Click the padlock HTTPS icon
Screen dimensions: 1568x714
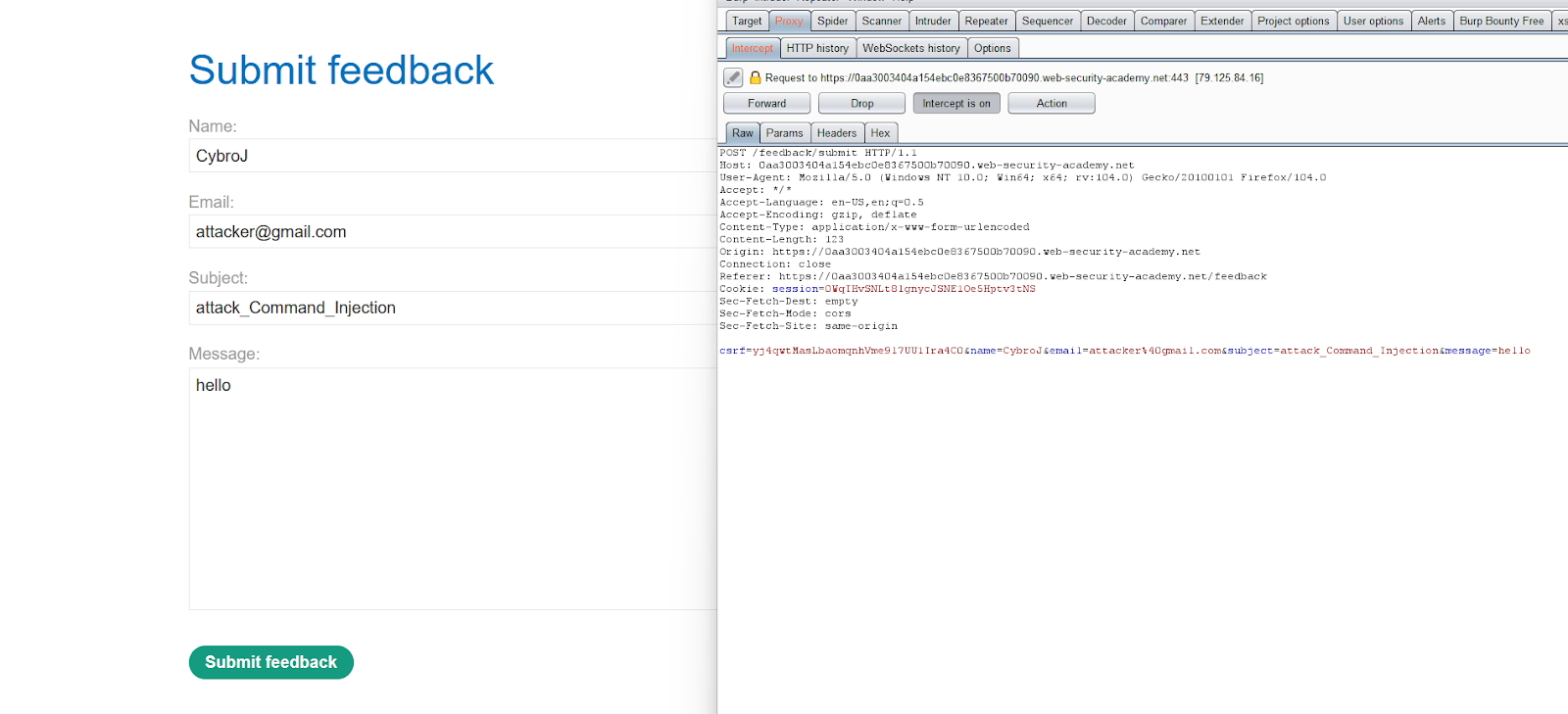click(x=755, y=77)
